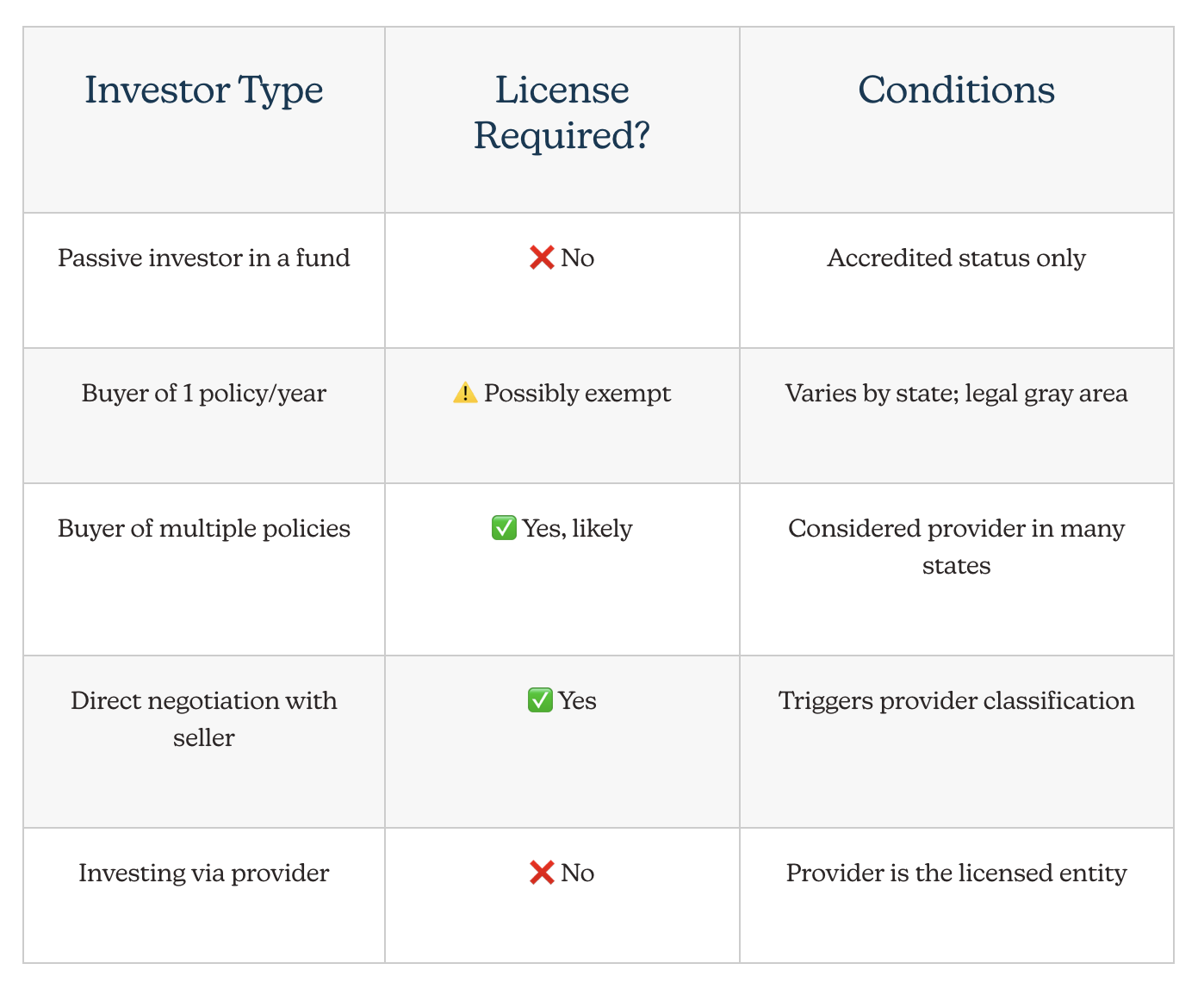Select the Conditions column header
The width and height of the screenshot is (1204, 982).
click(x=957, y=120)
